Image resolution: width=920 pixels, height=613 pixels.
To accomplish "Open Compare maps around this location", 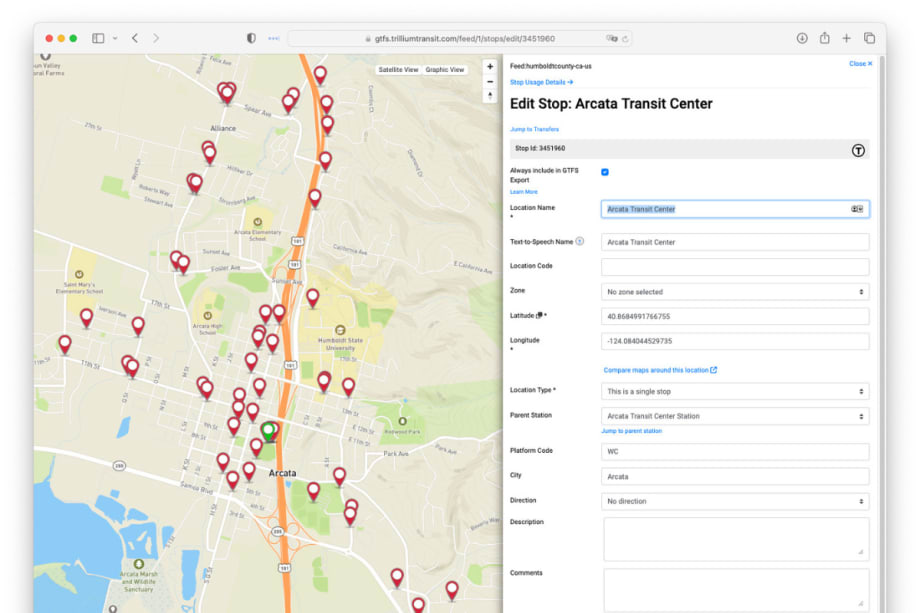I will 661,368.
